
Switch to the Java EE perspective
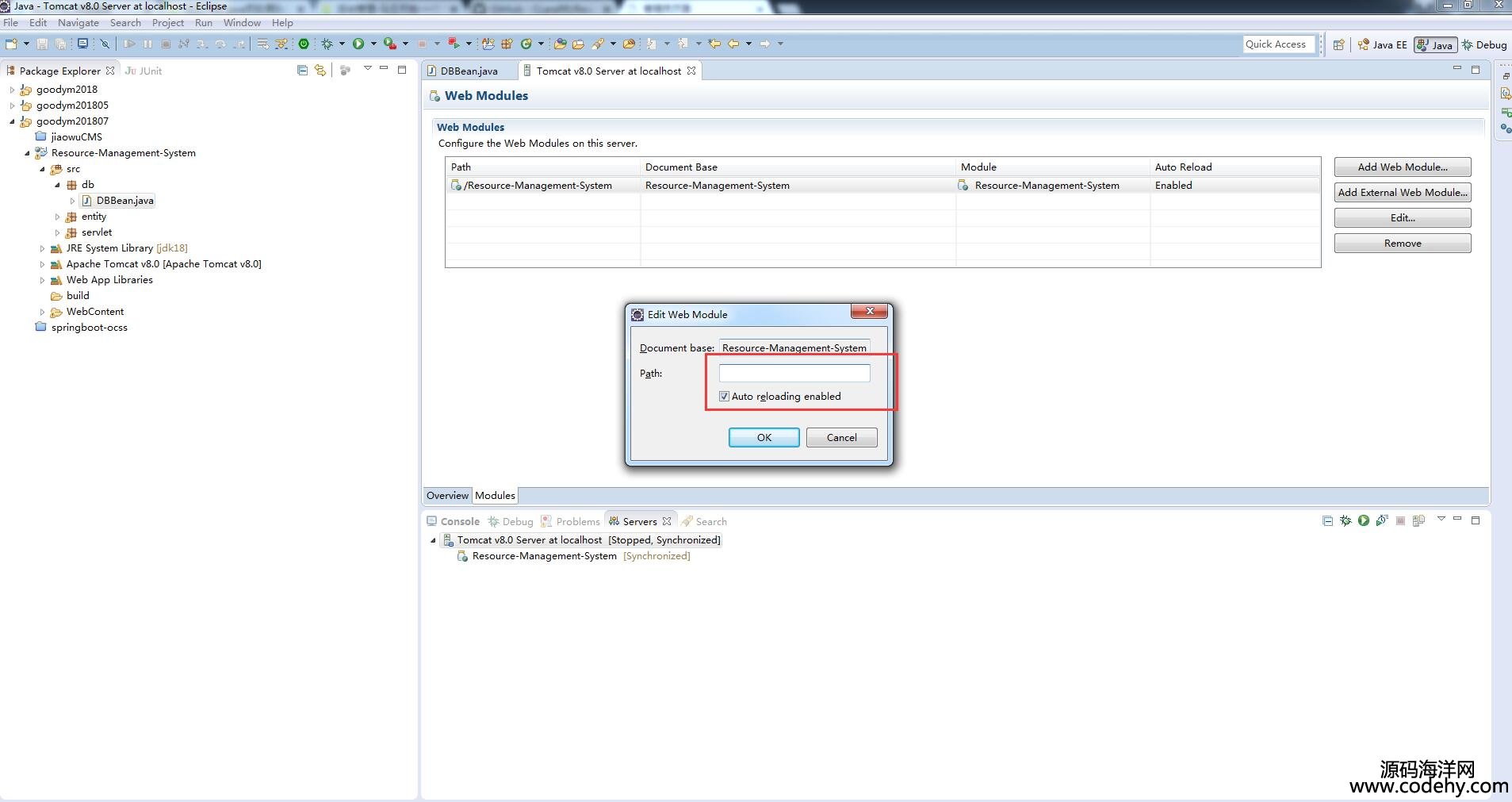click(1382, 44)
